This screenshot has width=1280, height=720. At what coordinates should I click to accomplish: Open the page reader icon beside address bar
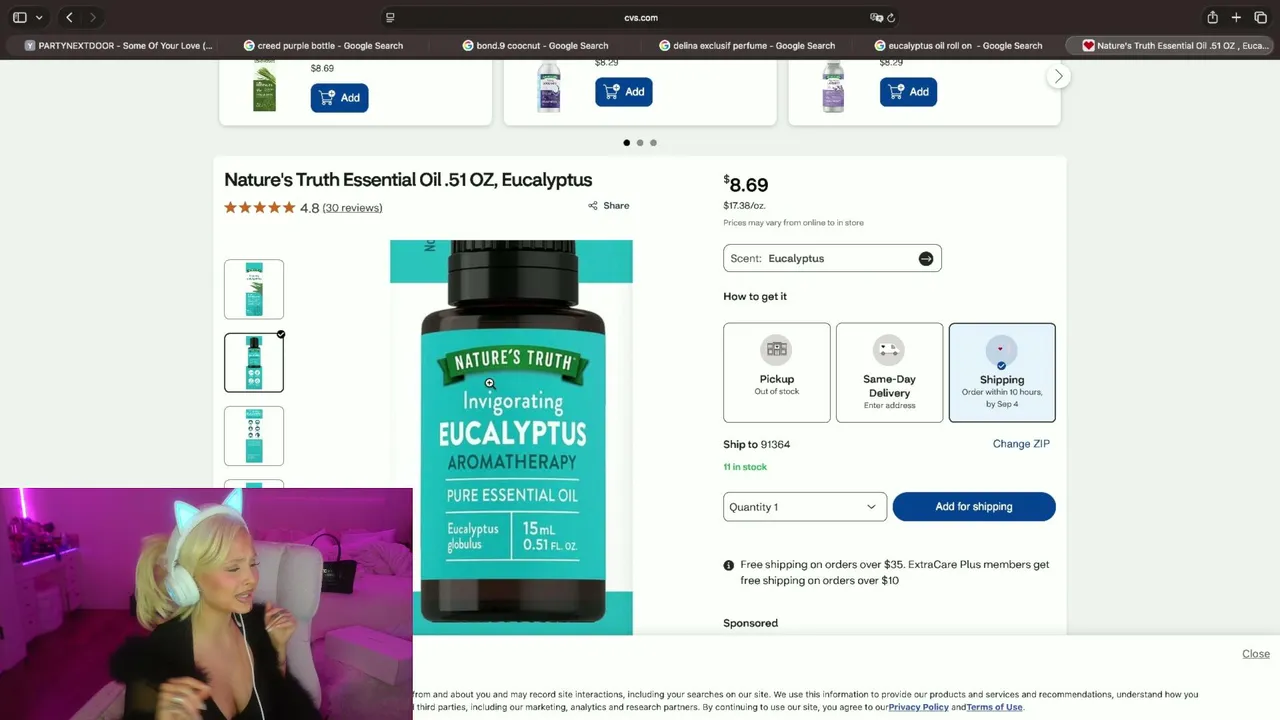click(390, 17)
